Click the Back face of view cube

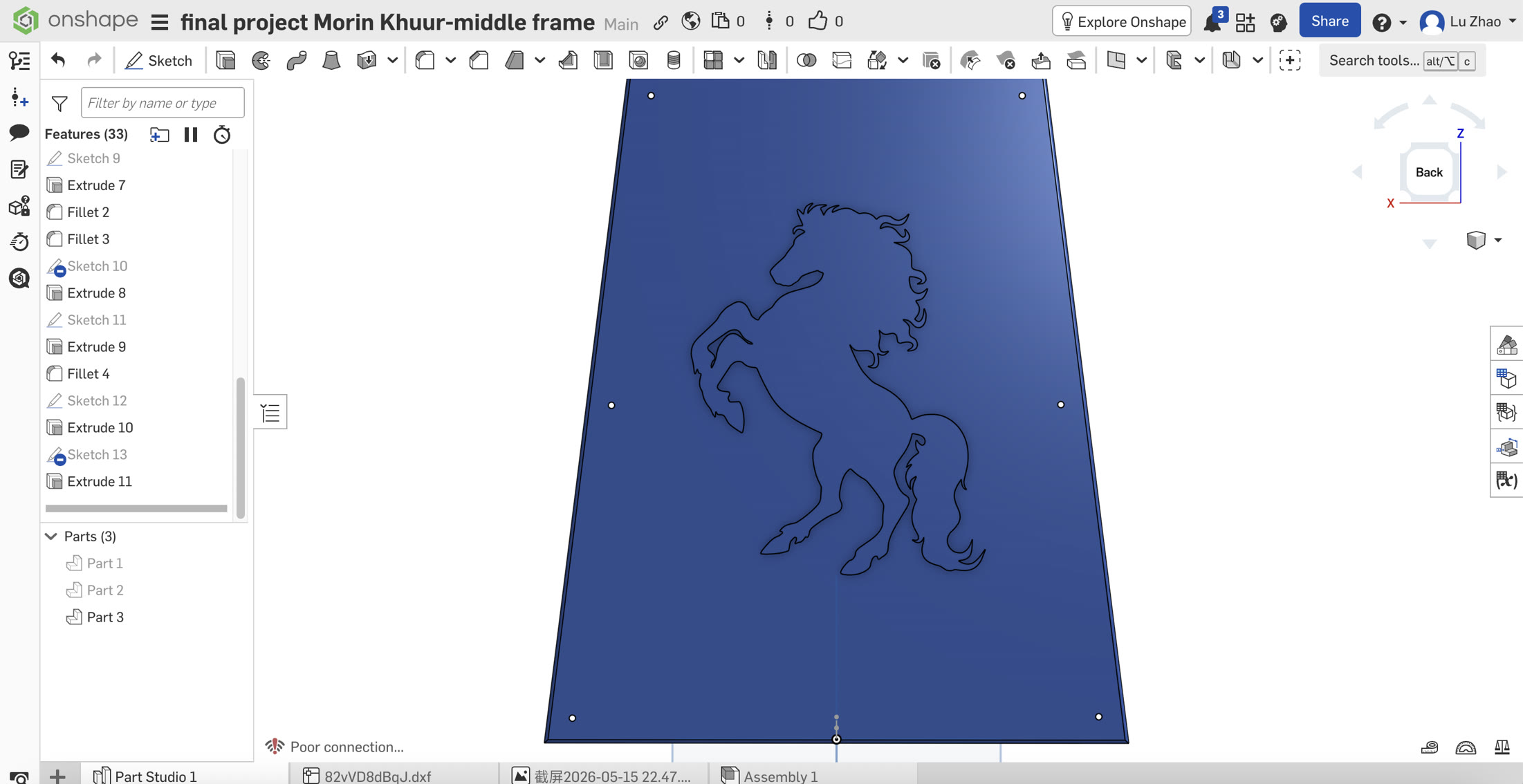tap(1429, 172)
